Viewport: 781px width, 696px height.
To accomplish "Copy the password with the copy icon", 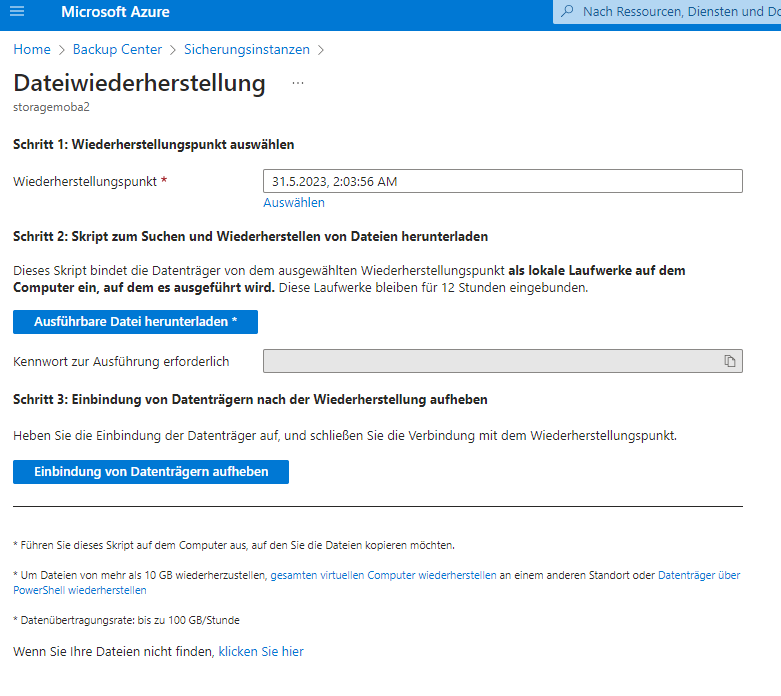I will click(x=729, y=361).
